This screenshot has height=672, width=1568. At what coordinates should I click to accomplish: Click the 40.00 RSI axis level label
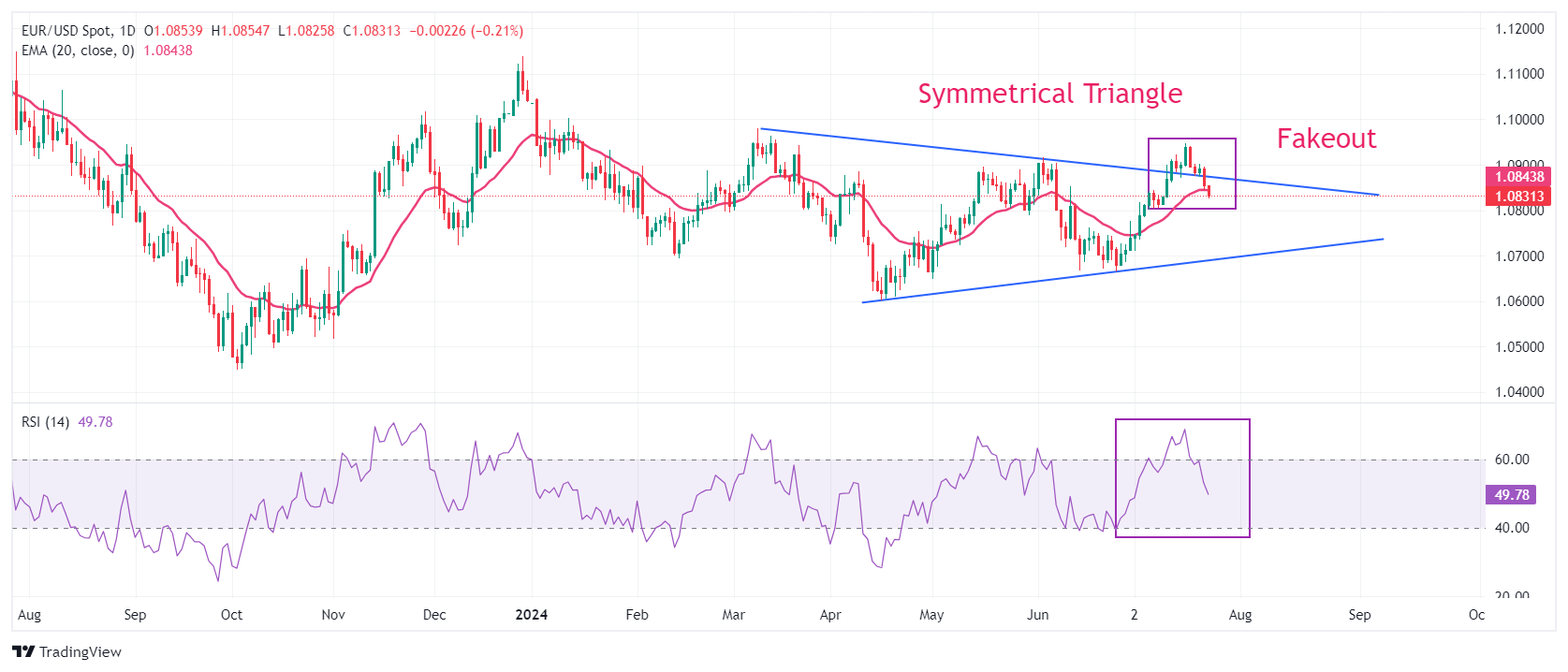pos(1512,528)
